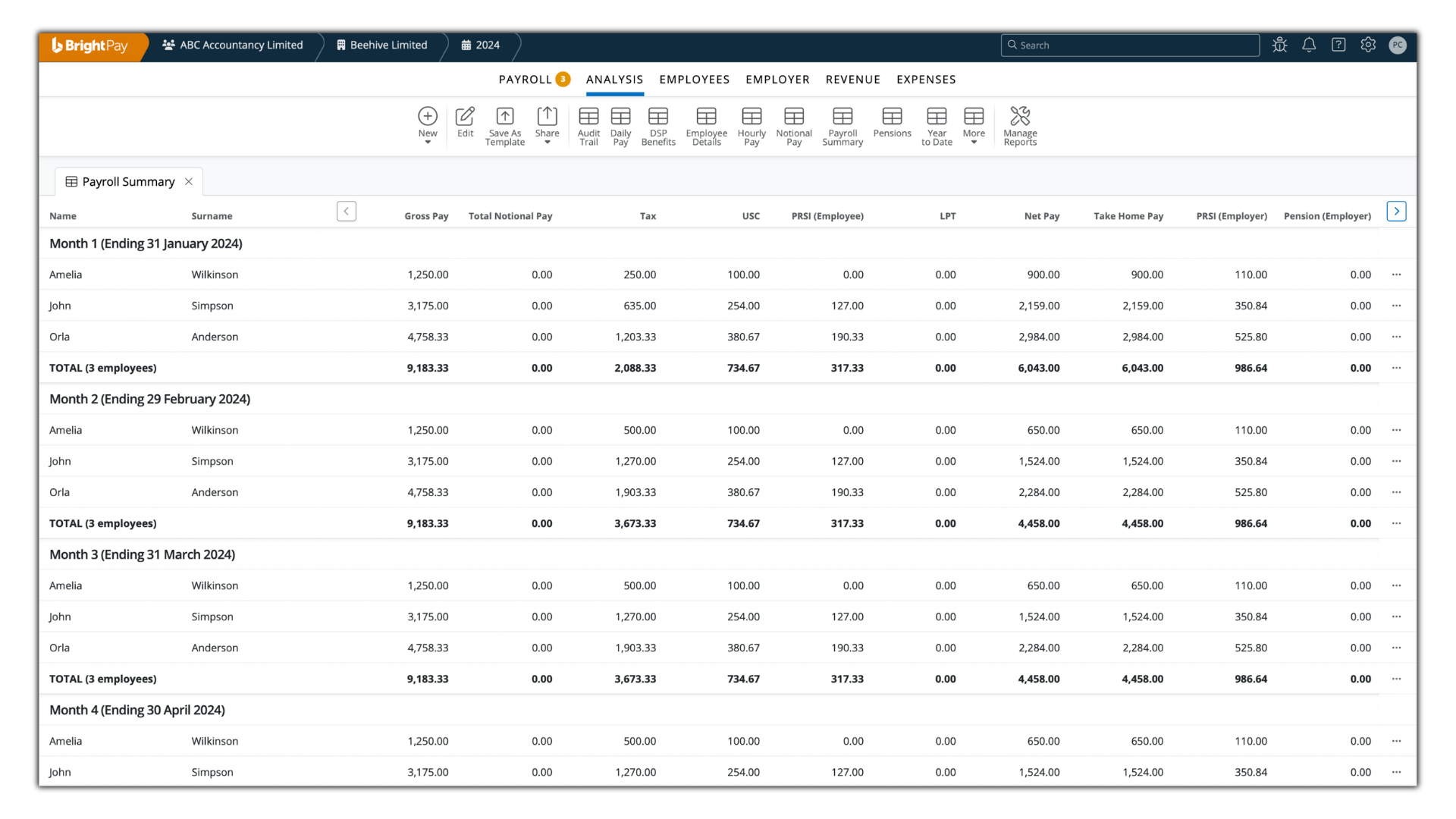Image resolution: width=1456 pixels, height=819 pixels.
Task: Click the left column scroll chevron
Action: (x=347, y=212)
